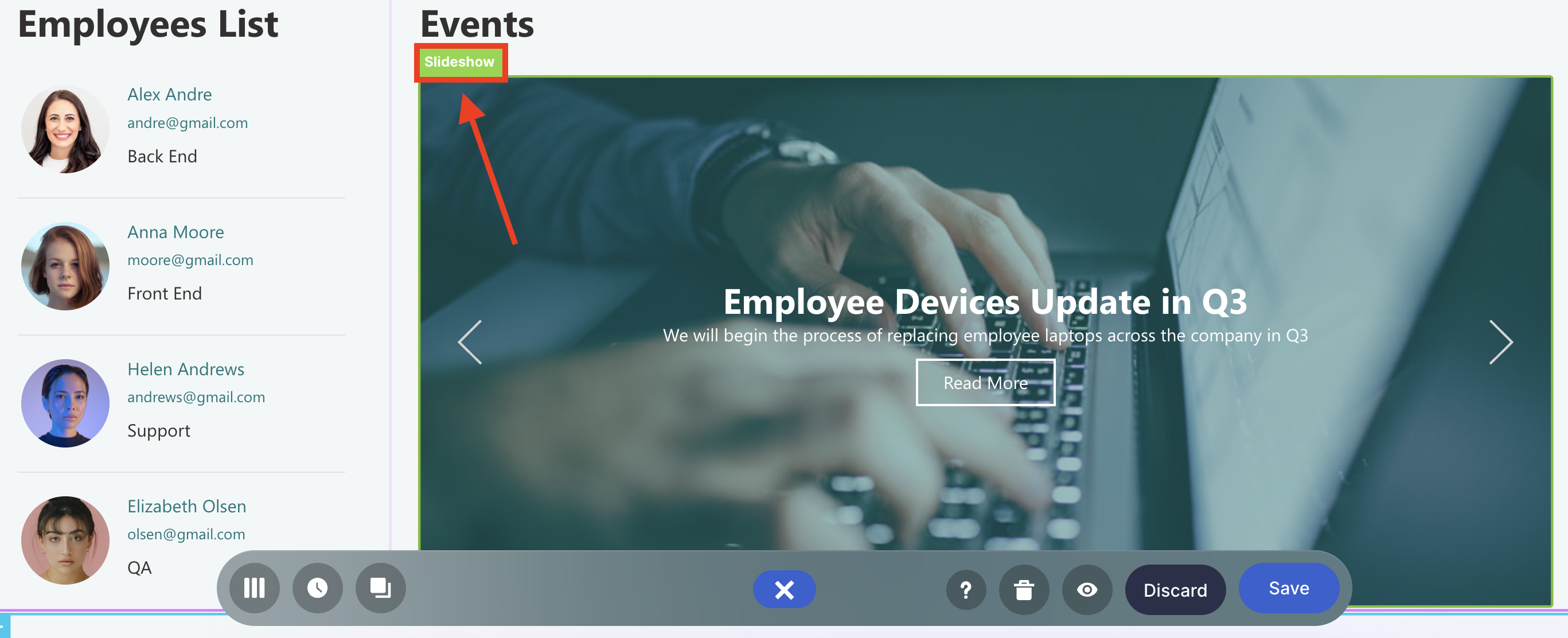Open the history clock icon
This screenshot has width=1568, height=638.
(x=317, y=588)
